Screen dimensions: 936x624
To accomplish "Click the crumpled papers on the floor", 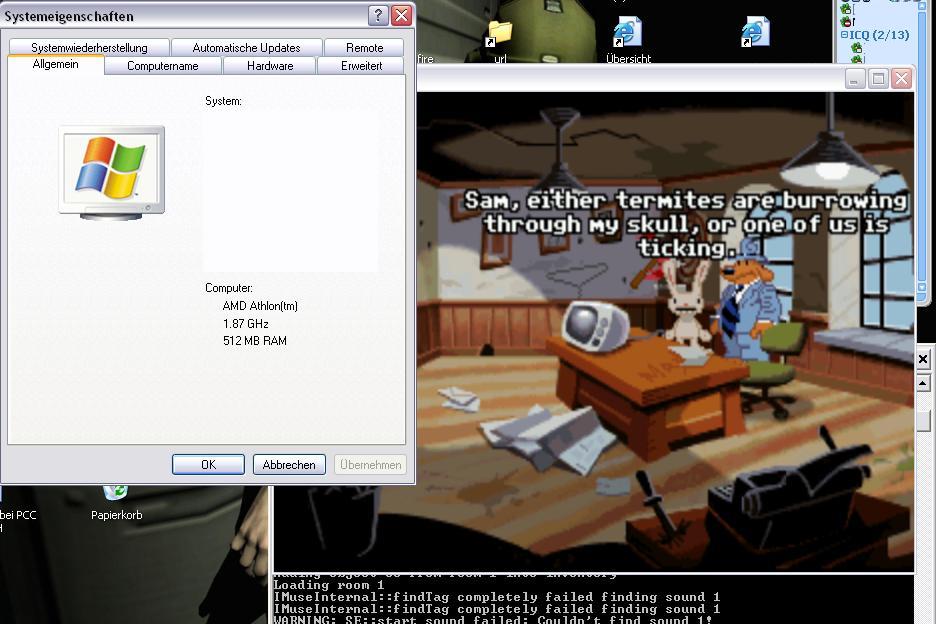I will 546,439.
